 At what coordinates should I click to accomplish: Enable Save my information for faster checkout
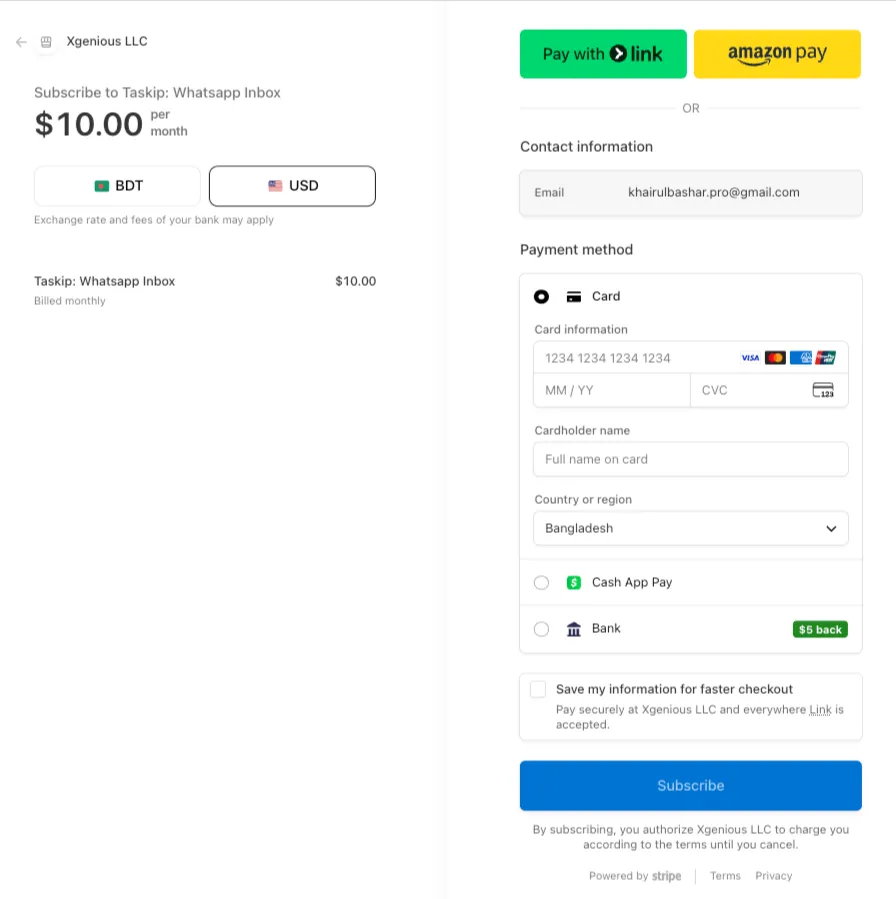pos(538,689)
